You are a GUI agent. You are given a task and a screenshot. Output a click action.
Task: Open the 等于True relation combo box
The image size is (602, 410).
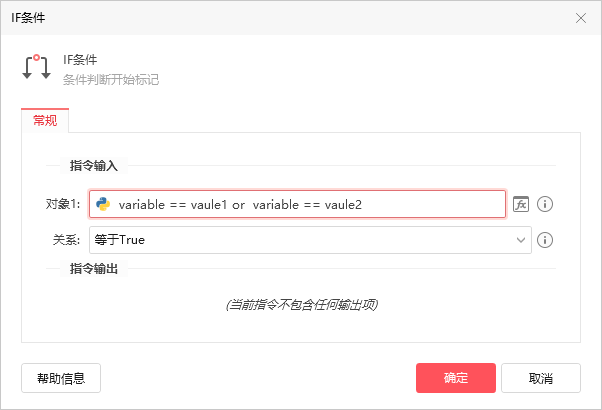[x=300, y=240]
